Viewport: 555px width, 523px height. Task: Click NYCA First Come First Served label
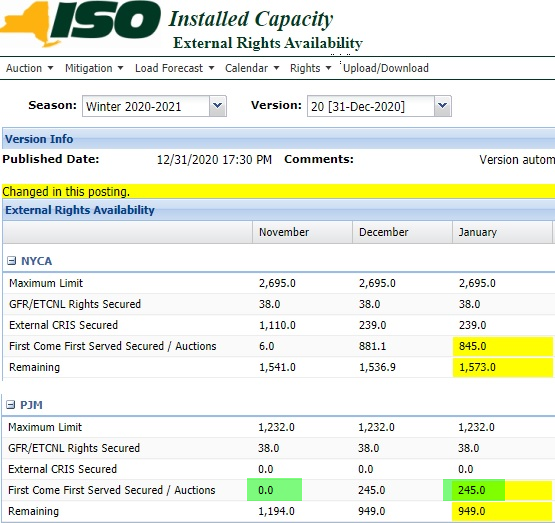pyautogui.click(x=113, y=346)
